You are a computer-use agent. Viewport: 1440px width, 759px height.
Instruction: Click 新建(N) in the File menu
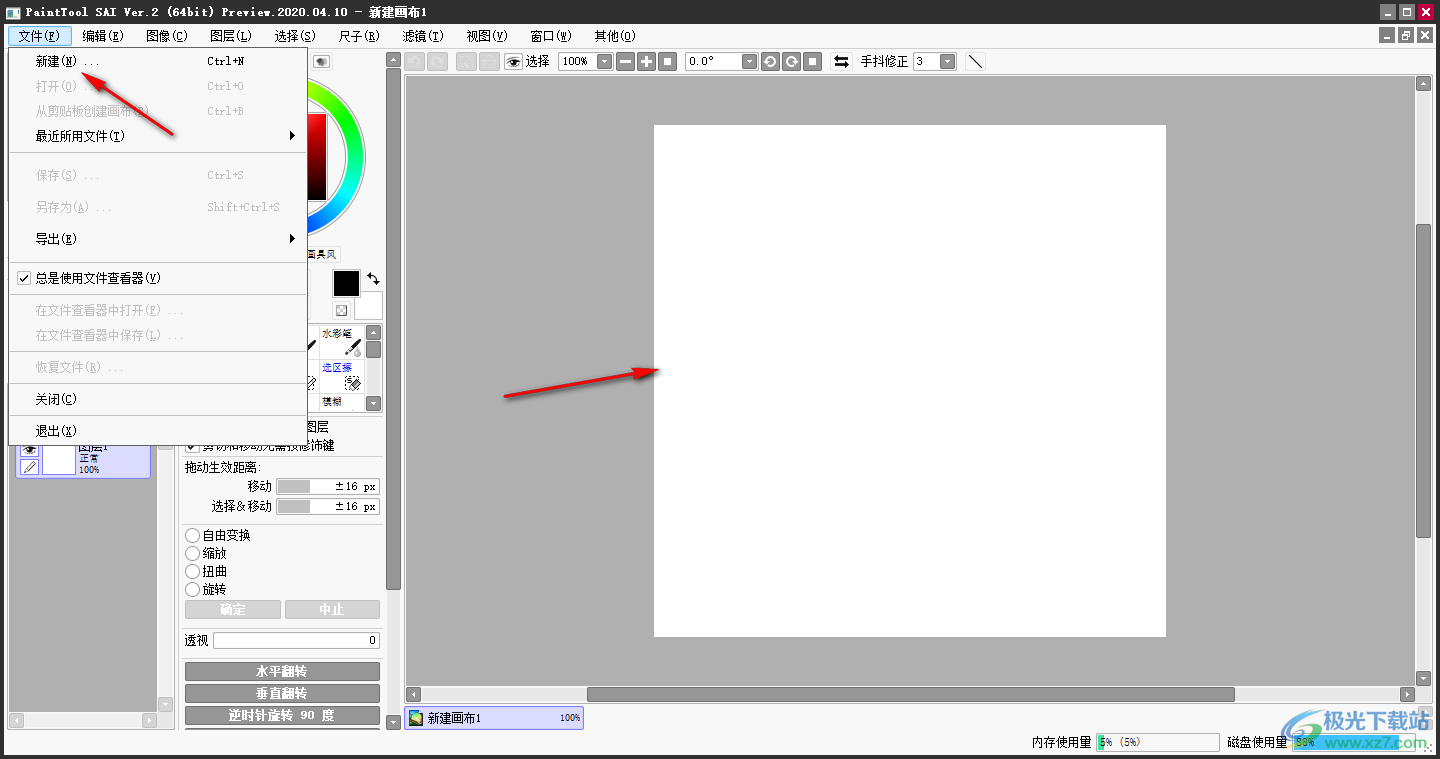tap(158, 61)
